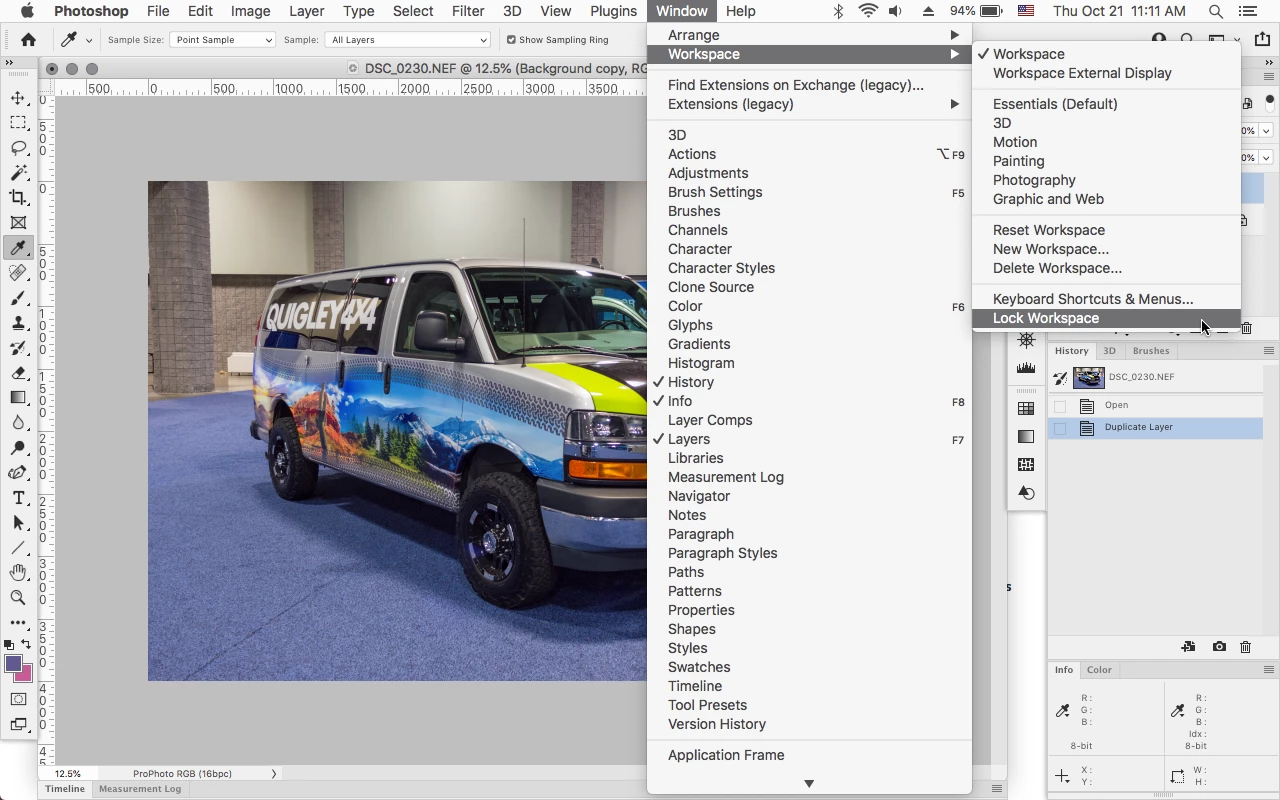Create new document from current state icon
Image resolution: width=1280 pixels, height=800 pixels.
(x=1188, y=647)
